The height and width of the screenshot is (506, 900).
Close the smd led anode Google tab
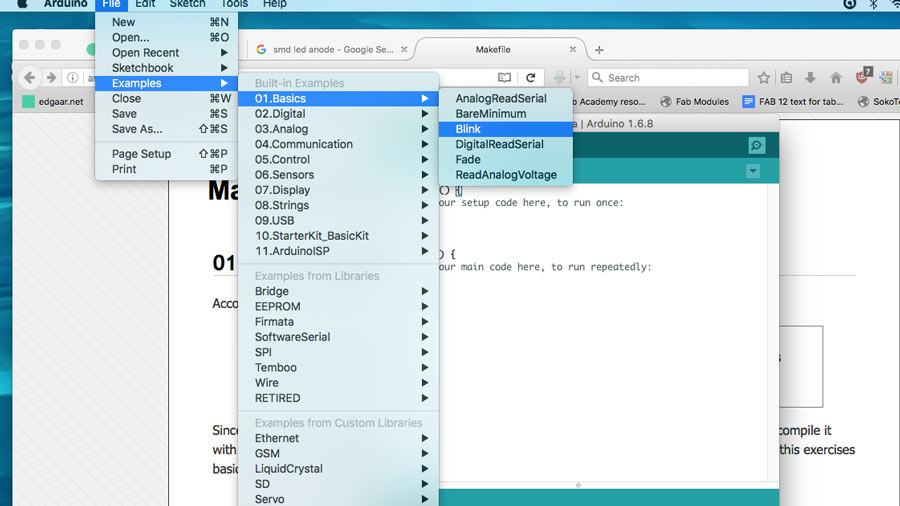tap(404, 49)
